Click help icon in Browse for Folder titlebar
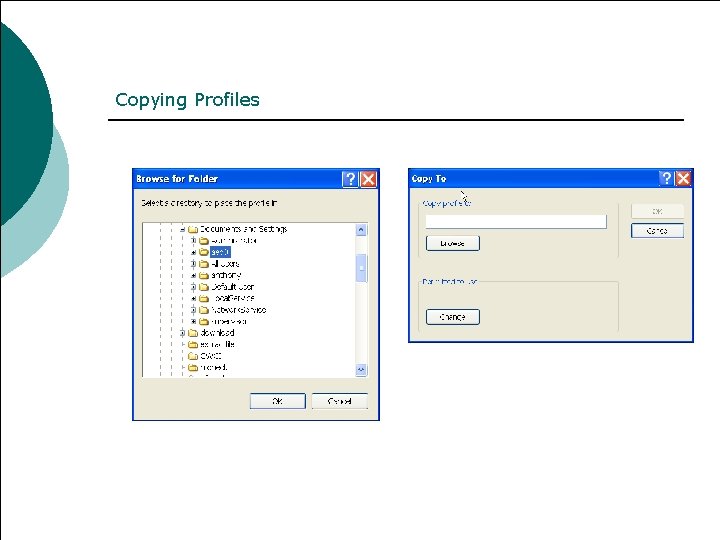Image resolution: width=720 pixels, height=540 pixels. [350, 179]
